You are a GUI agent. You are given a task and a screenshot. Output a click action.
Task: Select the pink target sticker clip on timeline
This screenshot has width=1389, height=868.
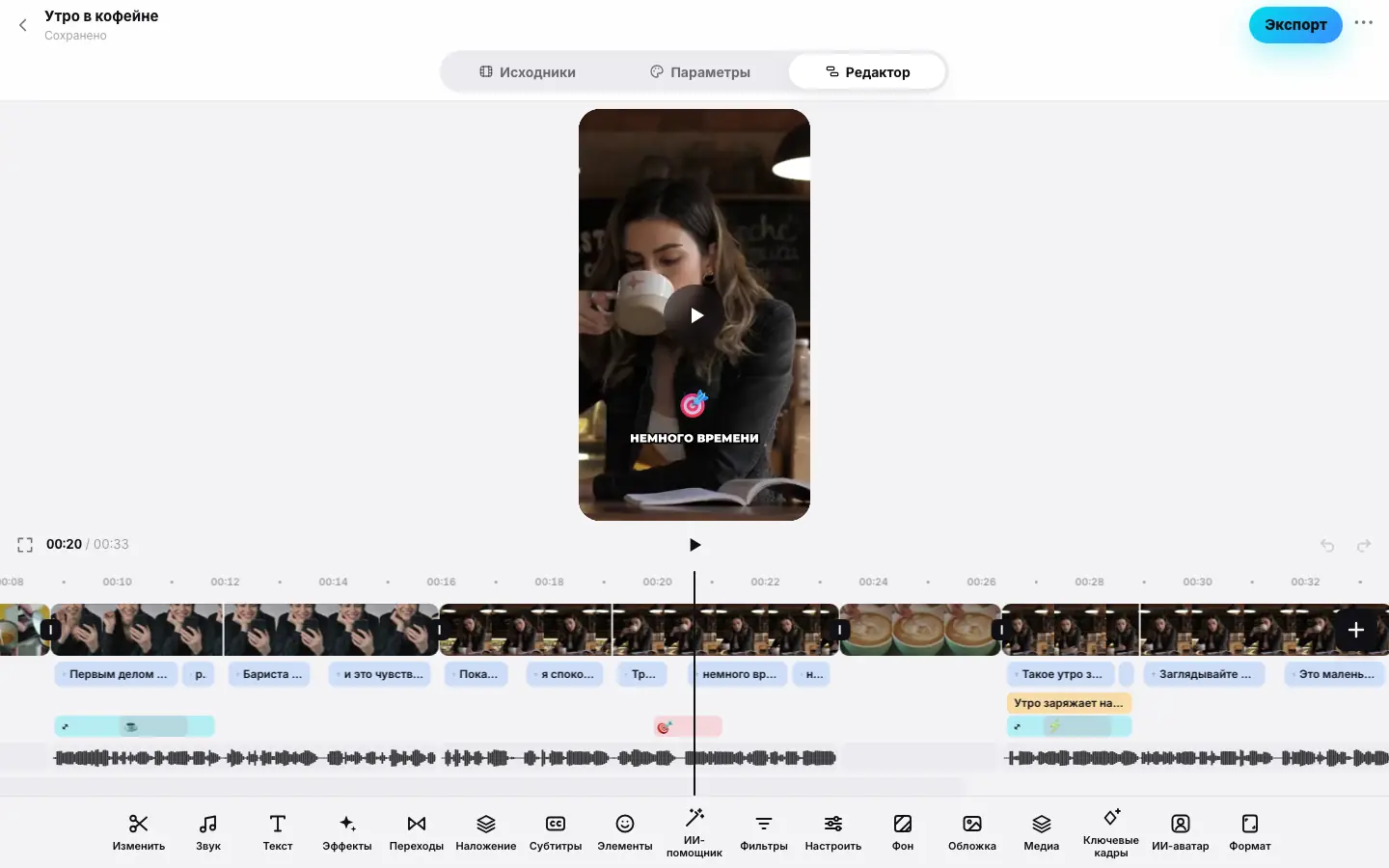coord(688,726)
